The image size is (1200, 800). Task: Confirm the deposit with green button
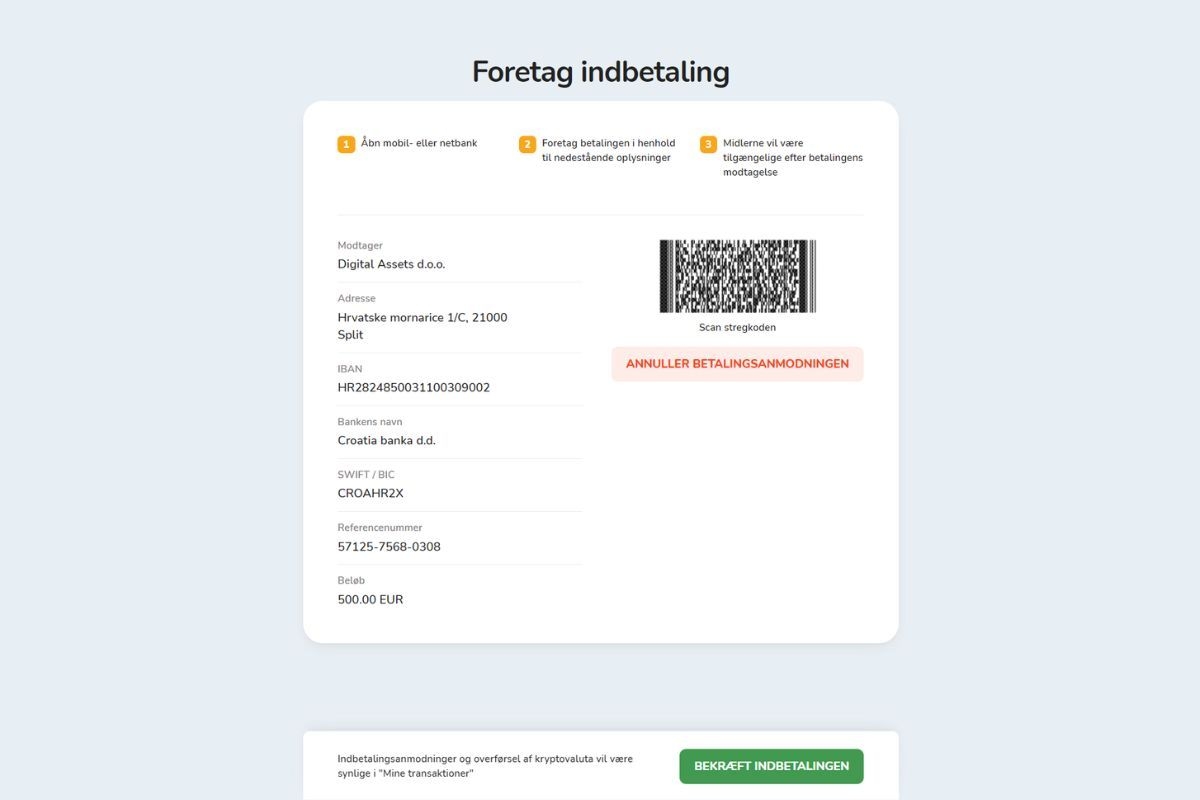[771, 766]
